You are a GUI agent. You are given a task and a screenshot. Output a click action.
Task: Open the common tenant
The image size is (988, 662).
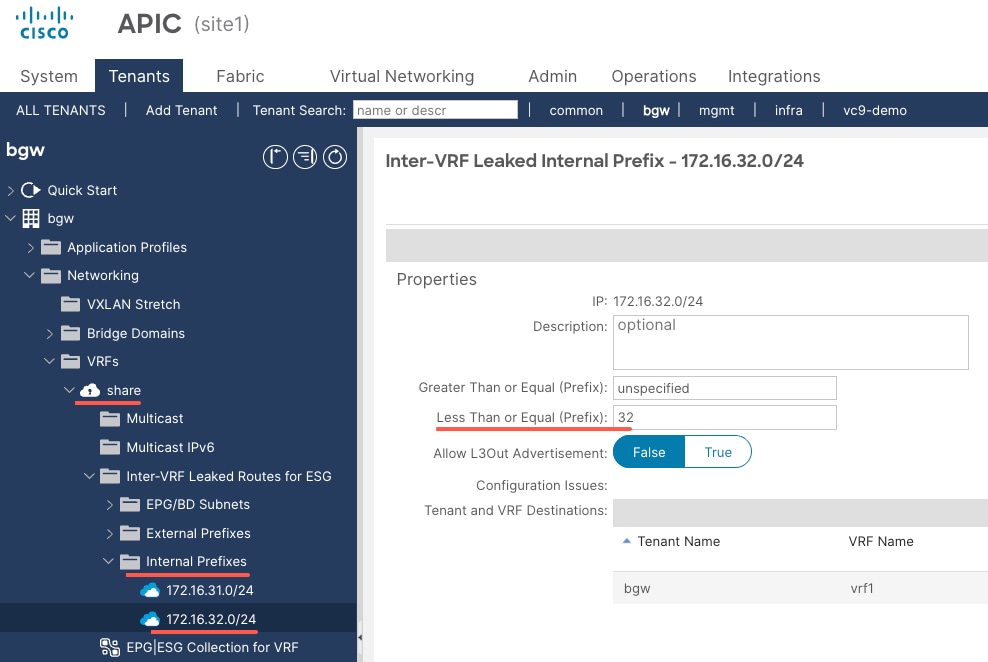coord(576,110)
